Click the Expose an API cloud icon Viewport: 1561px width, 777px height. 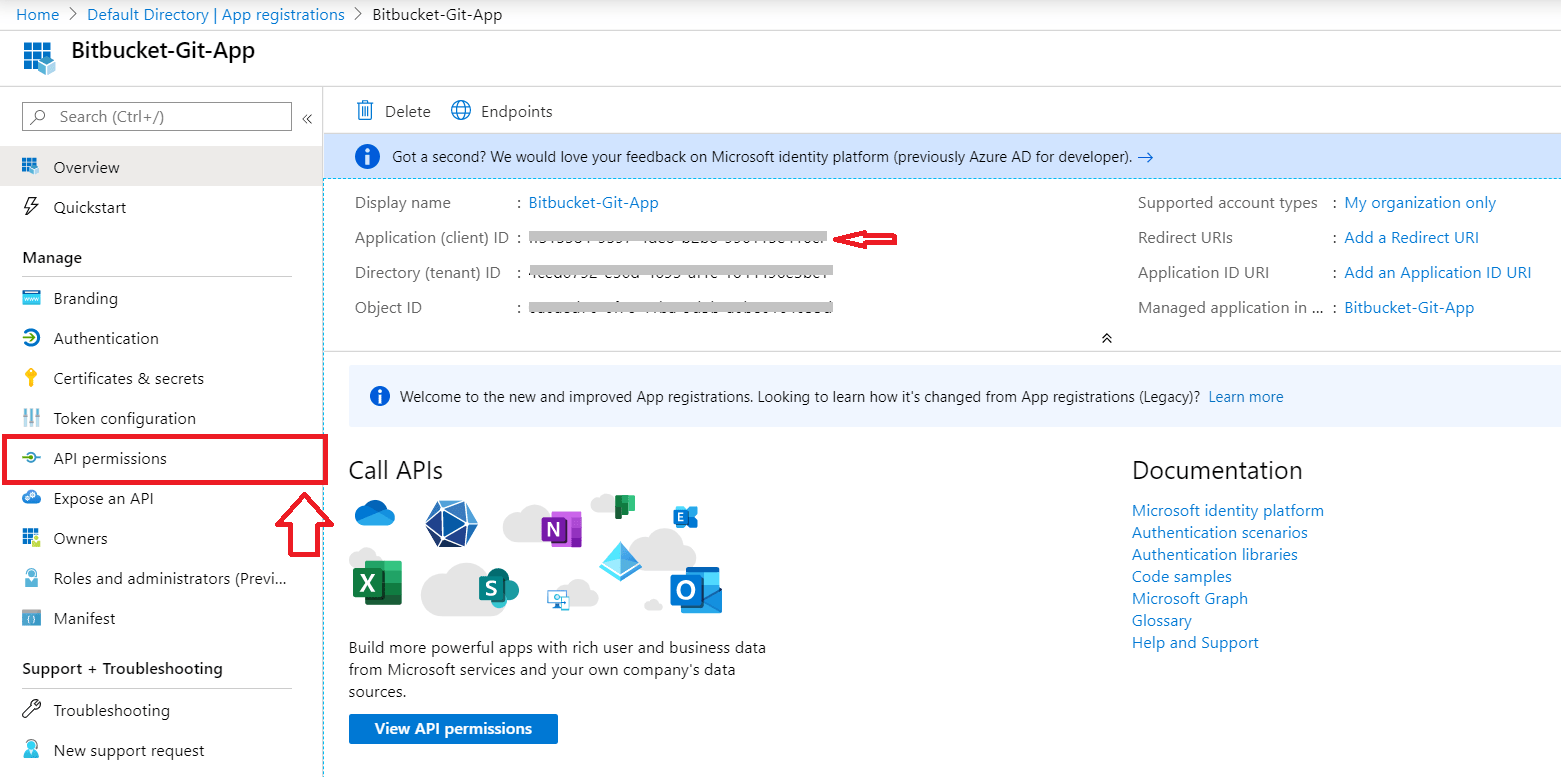pyautogui.click(x=31, y=498)
